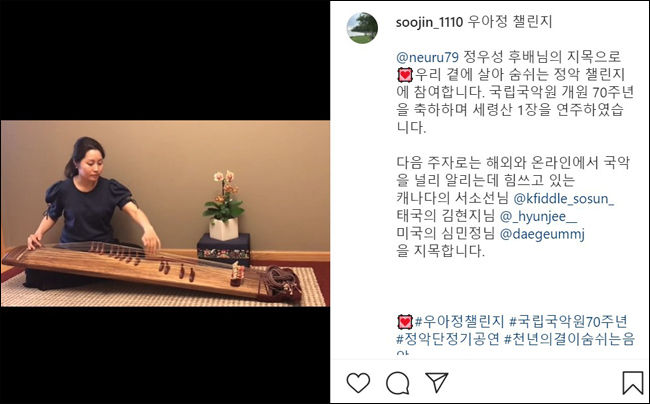Visit the @kfiddle_sosun_ profile mention
This screenshot has height=404, width=650.
point(563,198)
